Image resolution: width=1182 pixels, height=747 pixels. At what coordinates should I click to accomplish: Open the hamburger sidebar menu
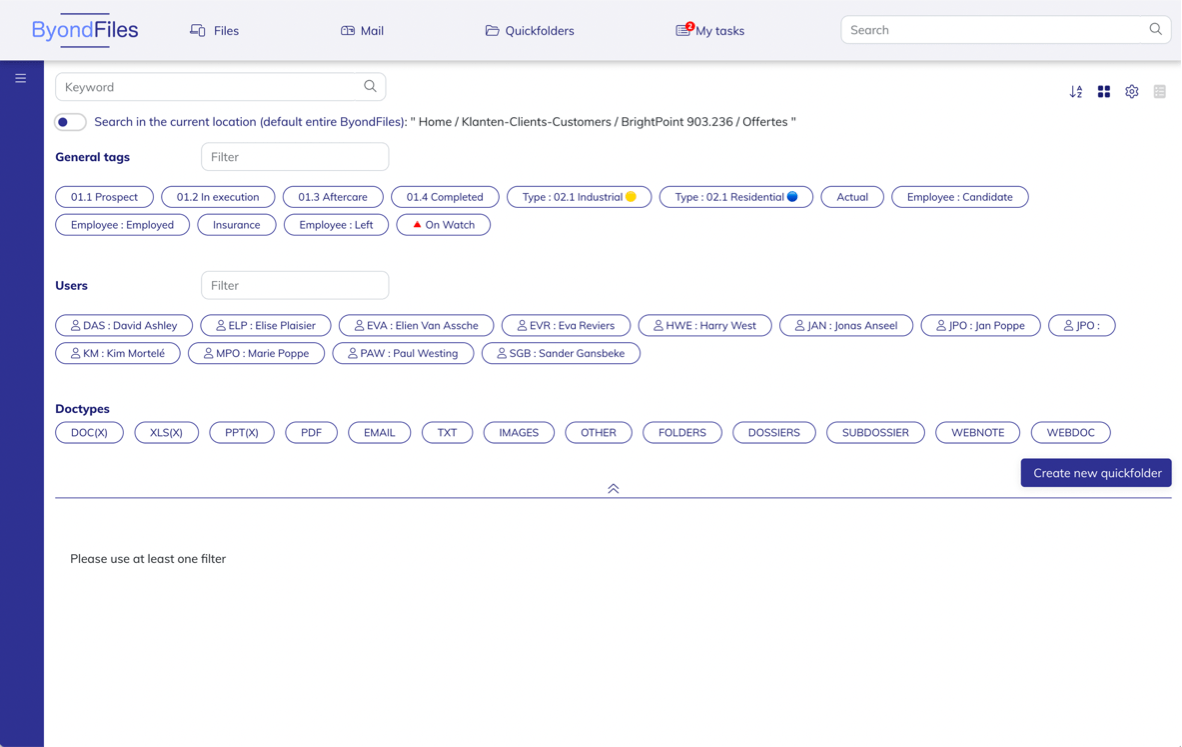tap(20, 78)
